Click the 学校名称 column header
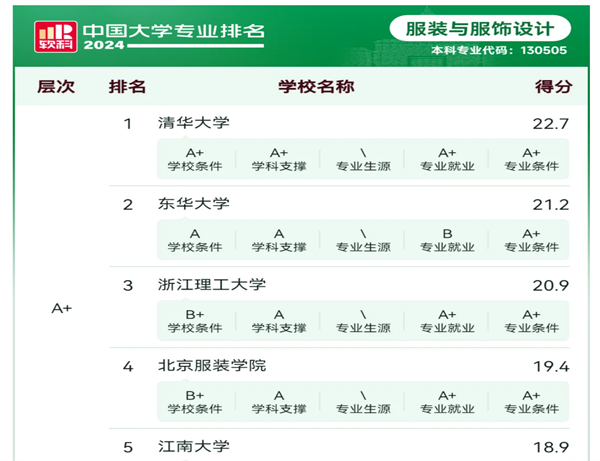The image size is (600, 461). (x=316, y=86)
